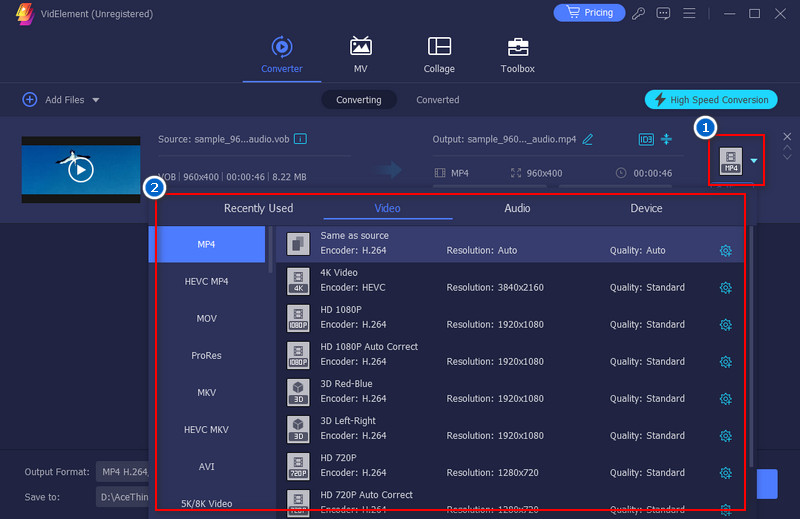
Task: Click the Add Files plus icon
Action: (30, 100)
